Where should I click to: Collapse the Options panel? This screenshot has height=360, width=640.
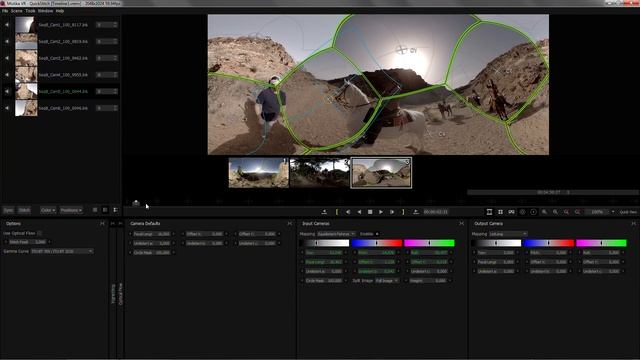pos(102,224)
